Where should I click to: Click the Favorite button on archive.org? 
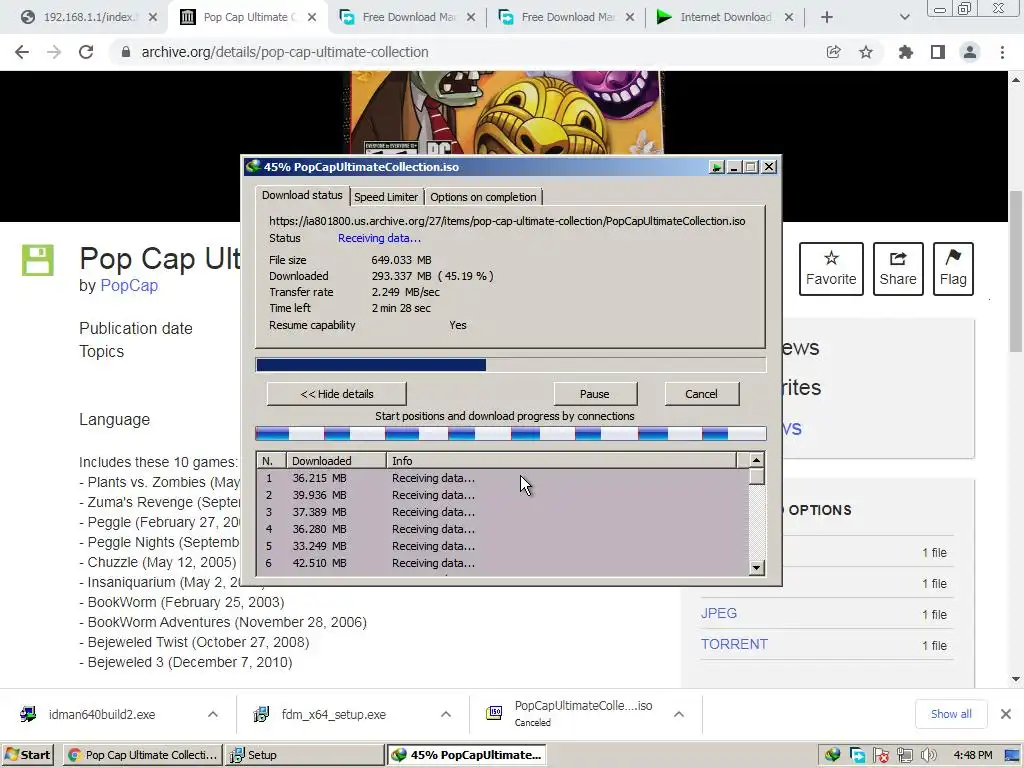tap(831, 268)
